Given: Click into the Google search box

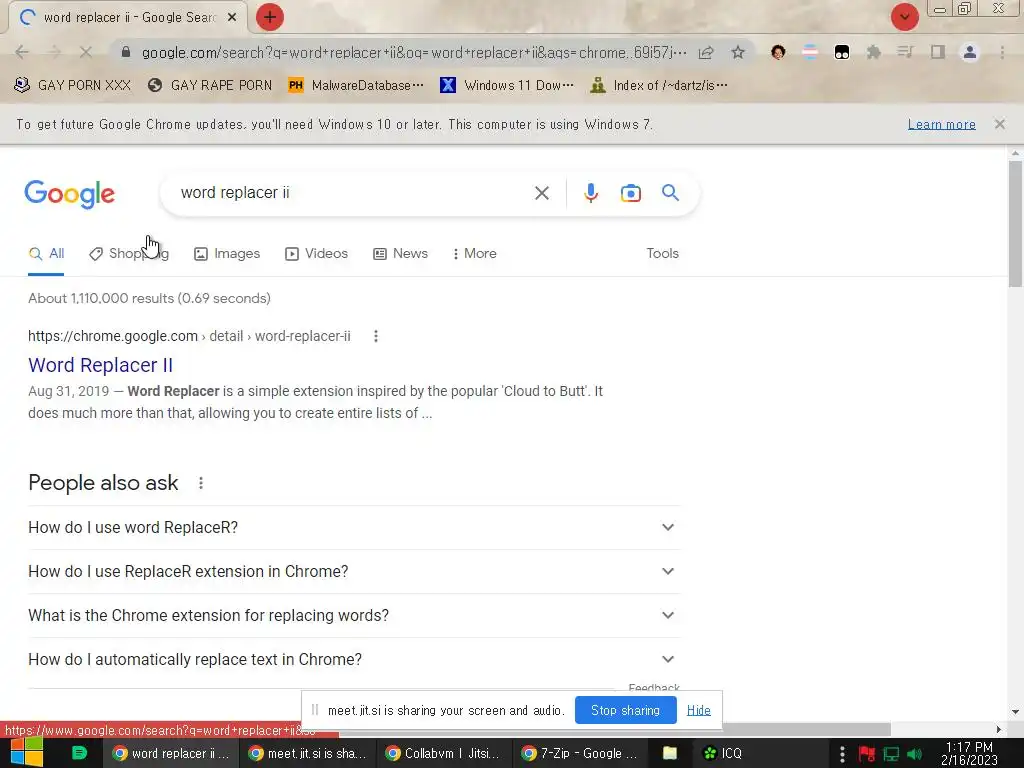Looking at the screenshot, I should point(353,193).
